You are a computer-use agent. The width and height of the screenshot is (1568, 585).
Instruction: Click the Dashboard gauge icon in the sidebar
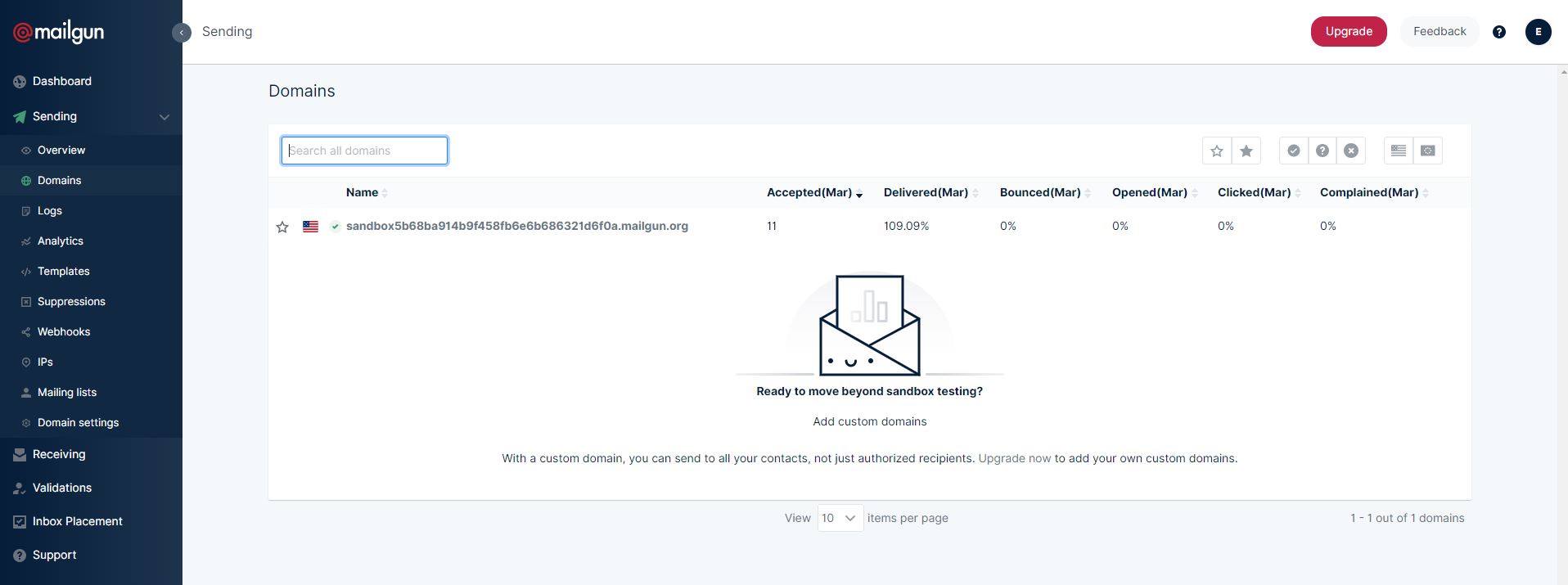tap(20, 82)
